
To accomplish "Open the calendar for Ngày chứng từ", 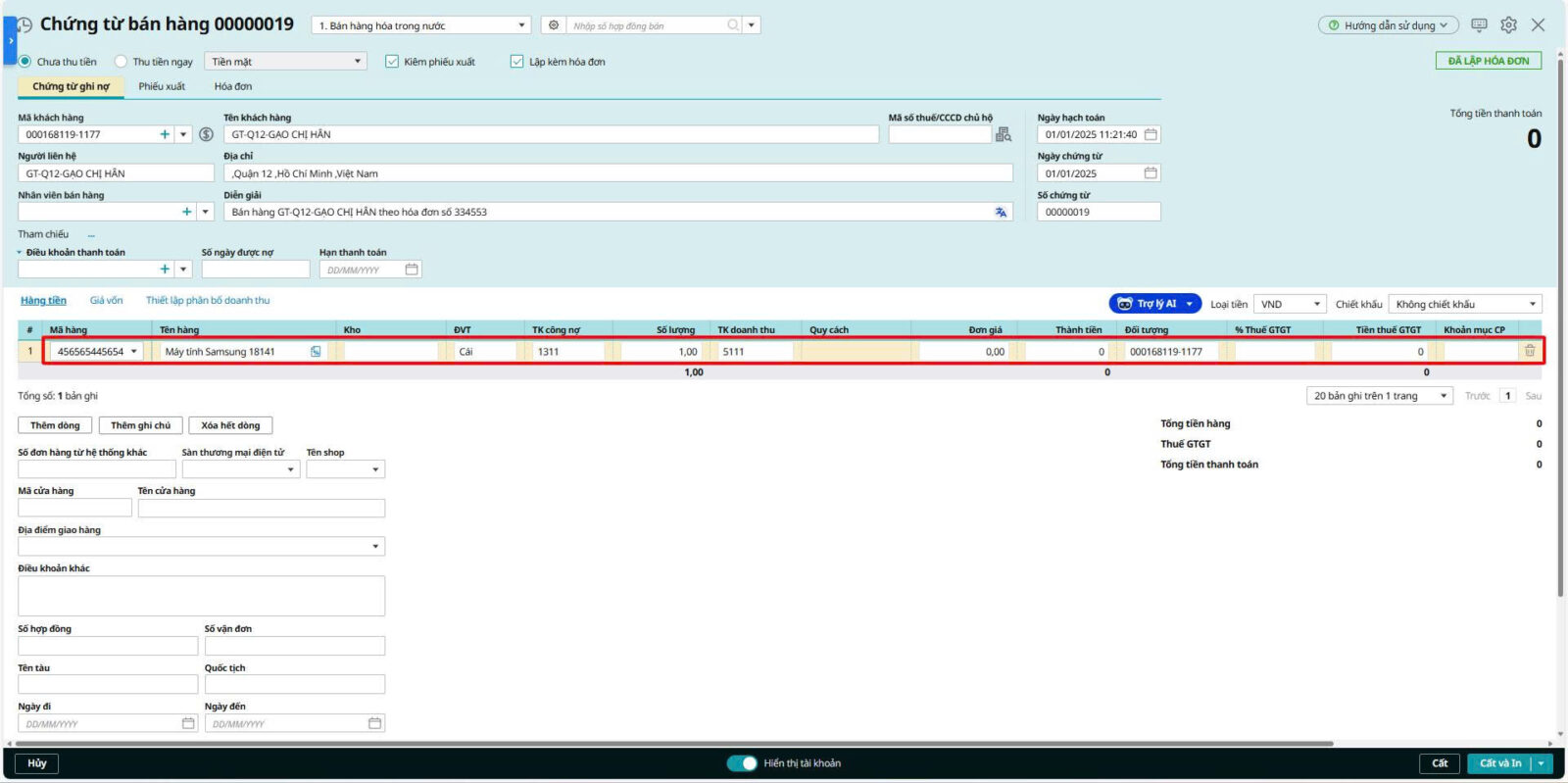I will 1151,173.
